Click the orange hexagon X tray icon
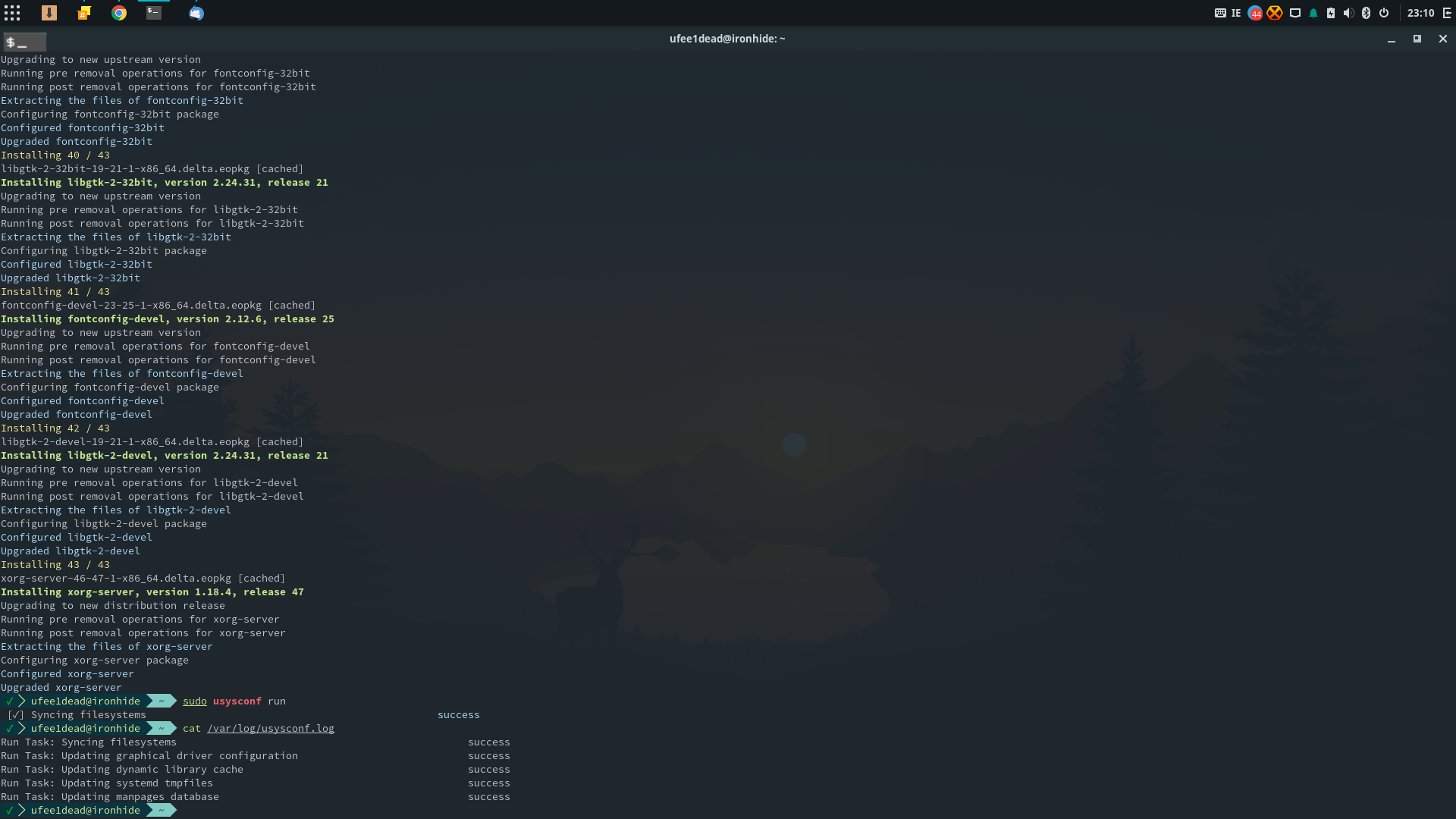This screenshot has height=819, width=1456. 1275,13
